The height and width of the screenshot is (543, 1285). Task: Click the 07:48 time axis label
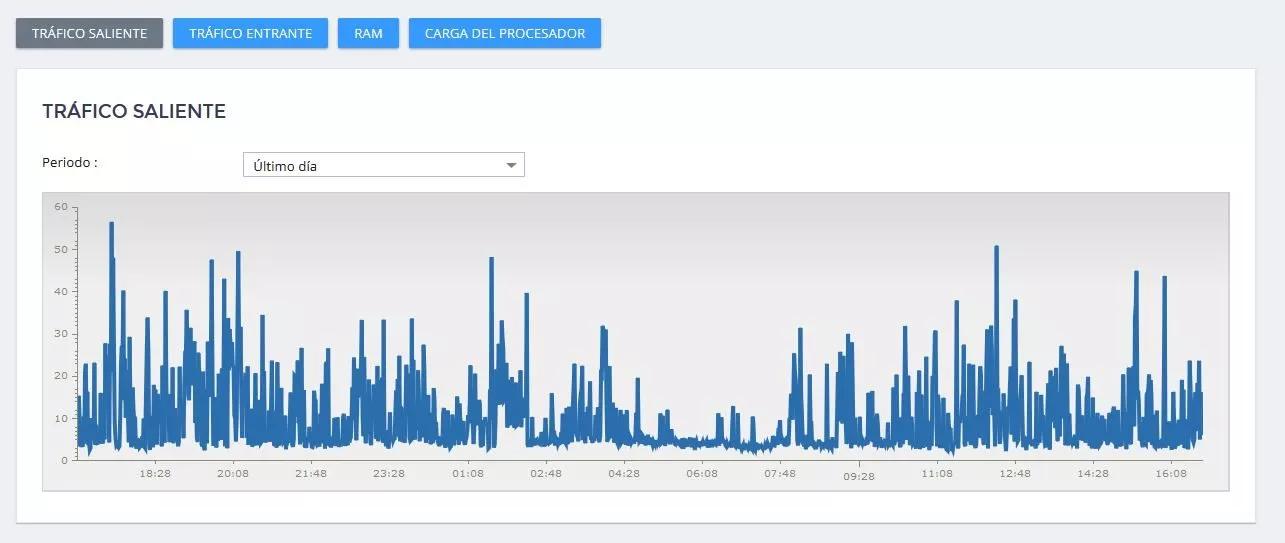[780, 474]
